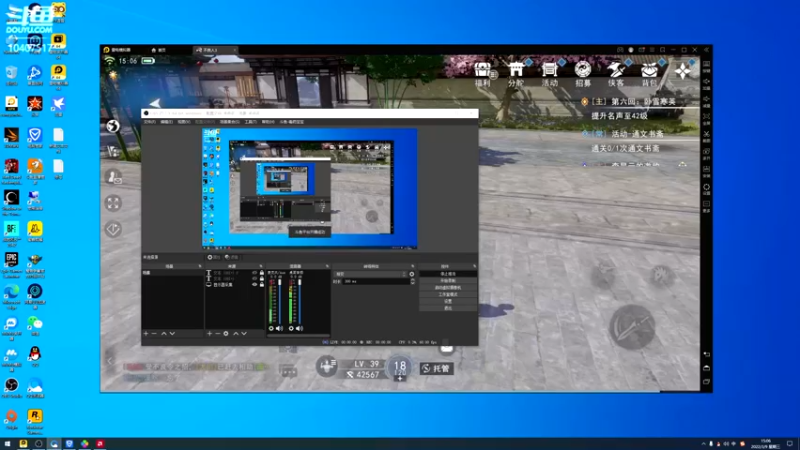The width and height of the screenshot is (800, 450).
Task: Move the source down with the sources panel down arrow
Action: (x=244, y=333)
